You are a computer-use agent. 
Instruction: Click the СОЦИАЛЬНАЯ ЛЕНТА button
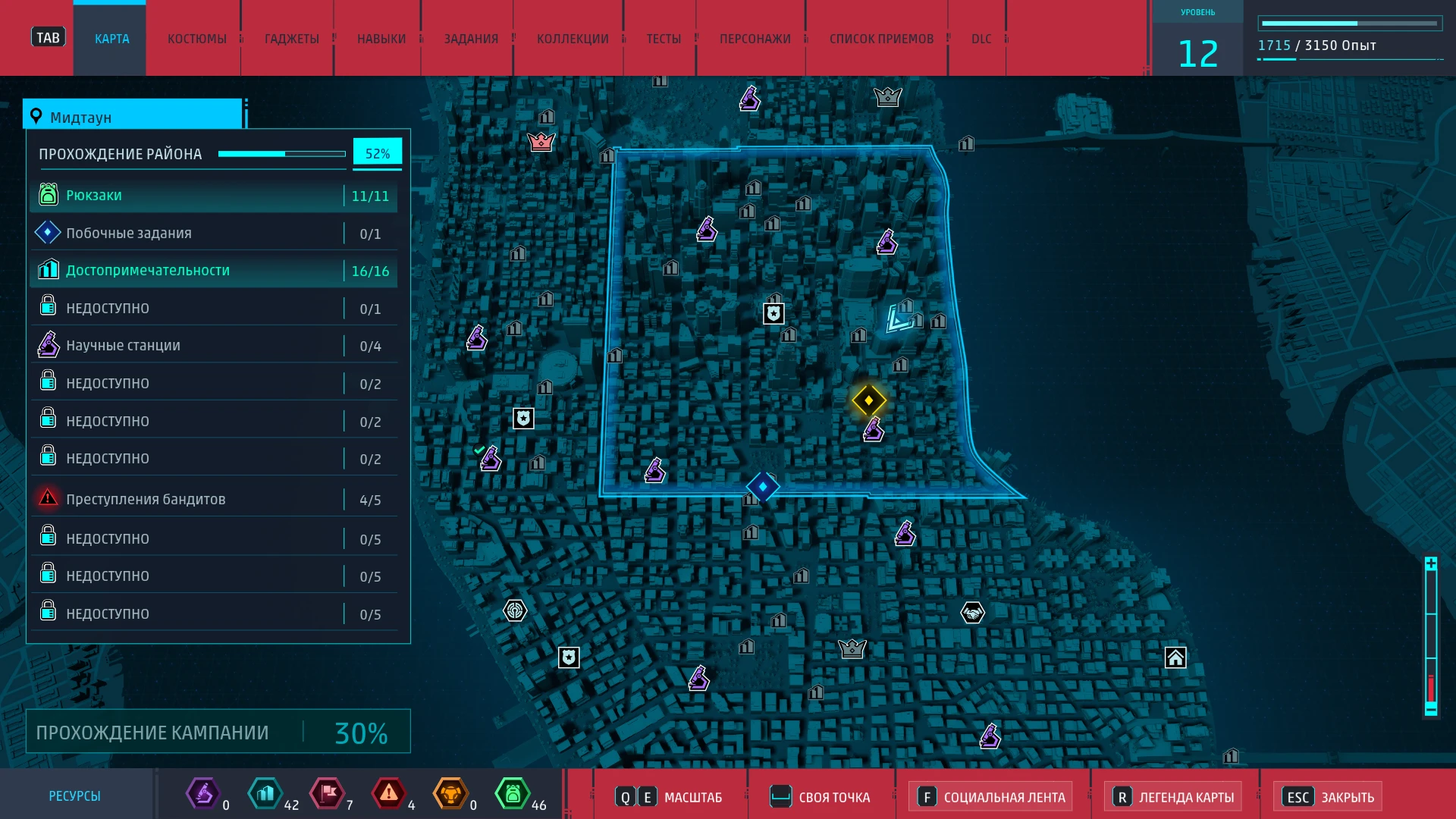coord(991,797)
